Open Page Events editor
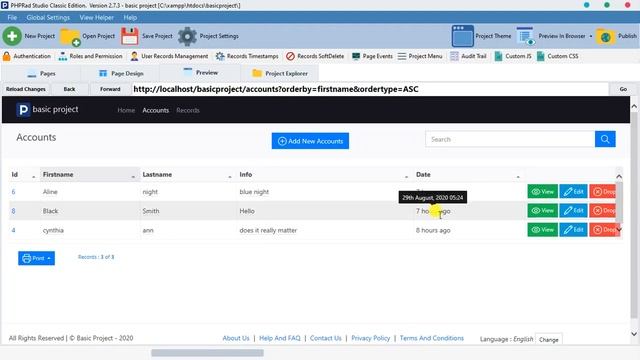The width and height of the screenshot is (640, 360). point(372,56)
